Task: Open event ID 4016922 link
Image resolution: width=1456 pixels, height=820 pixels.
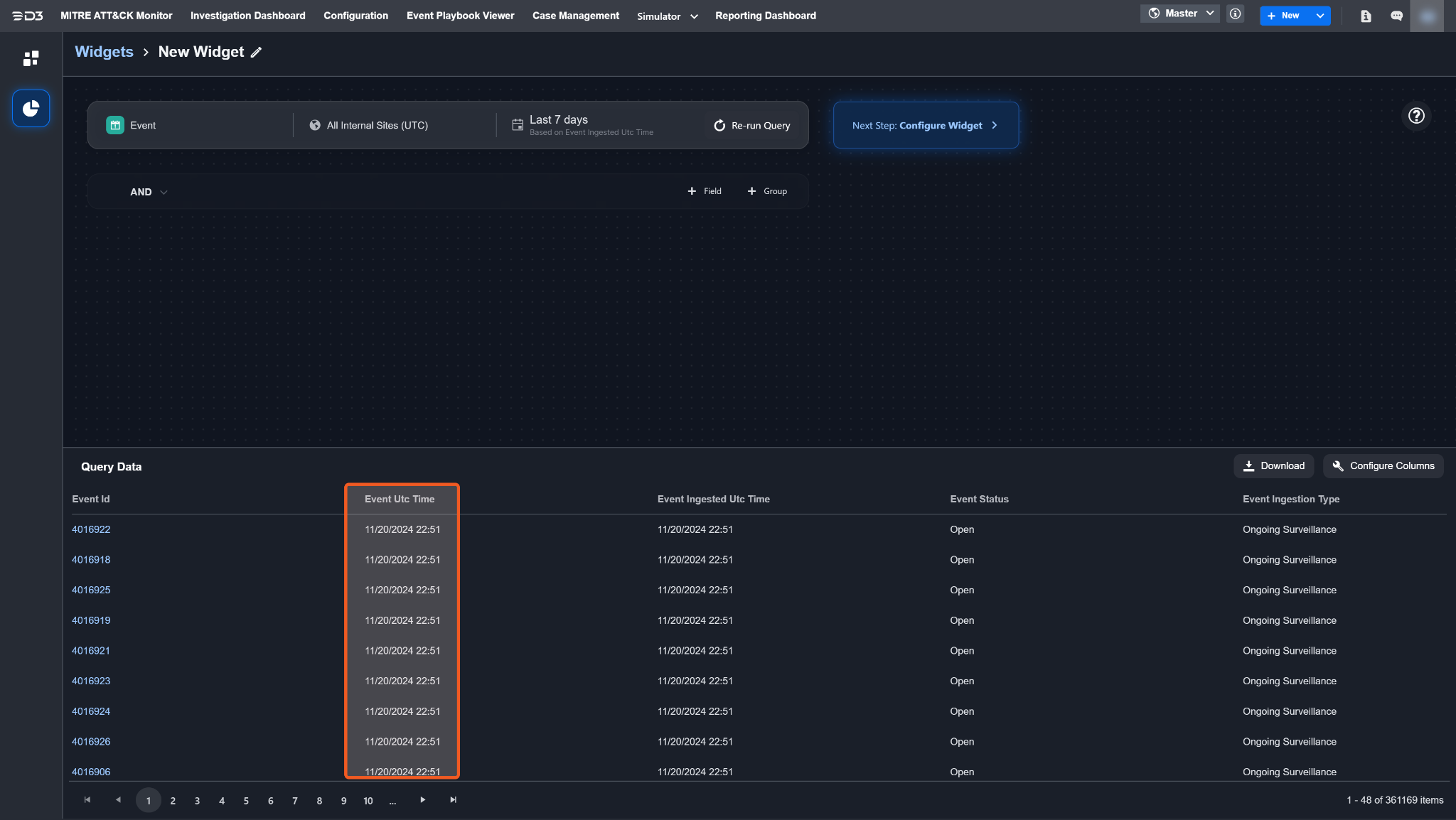Action: [91, 529]
